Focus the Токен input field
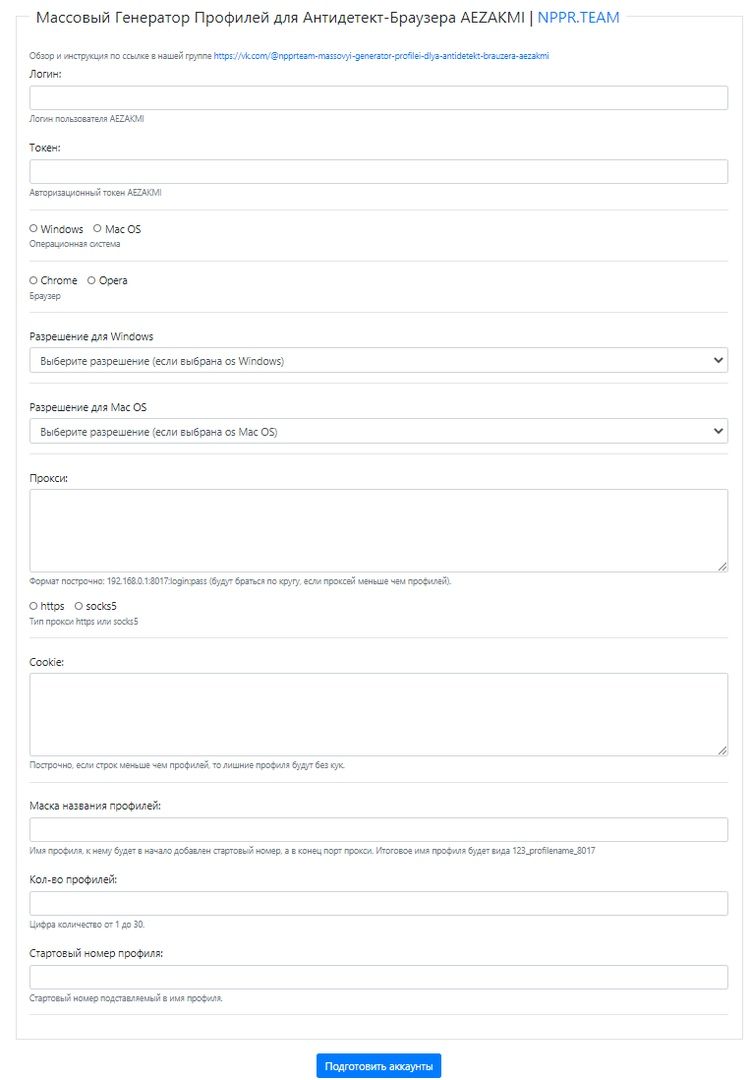 tap(378, 172)
